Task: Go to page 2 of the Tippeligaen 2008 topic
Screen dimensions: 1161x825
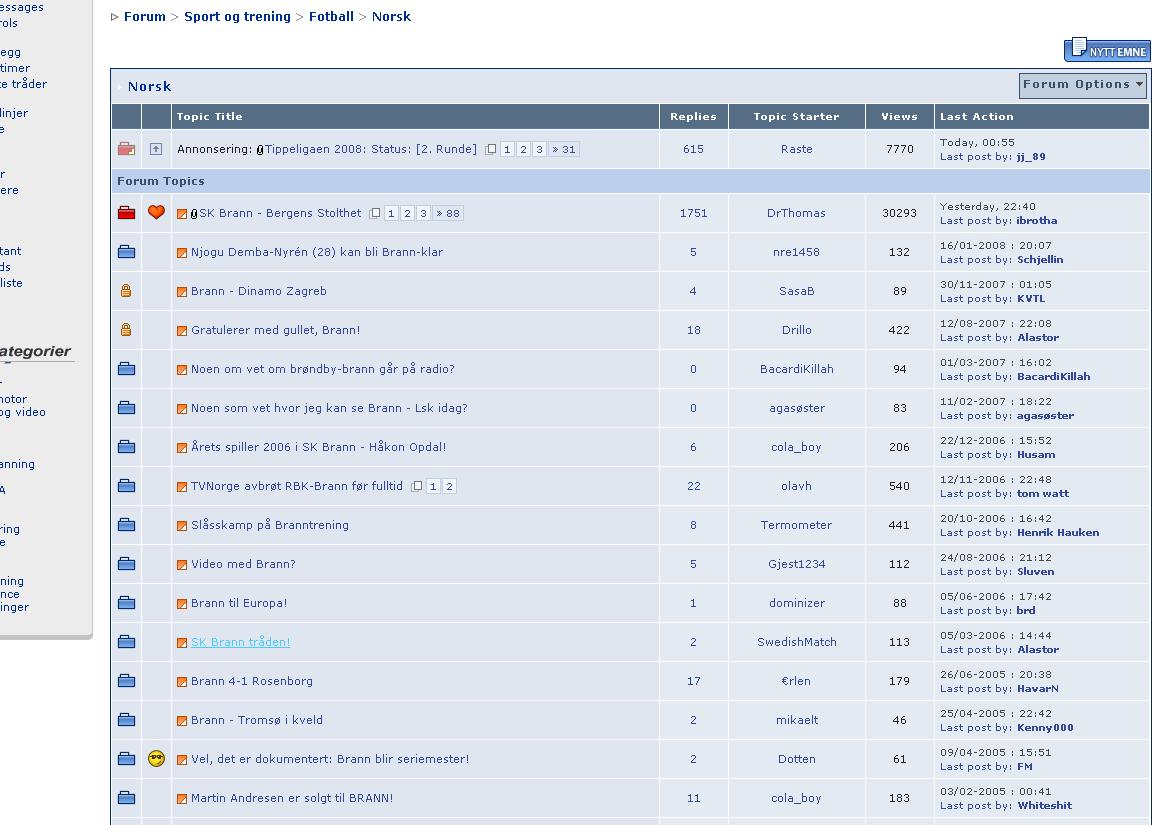Action: pyautogui.click(x=523, y=150)
